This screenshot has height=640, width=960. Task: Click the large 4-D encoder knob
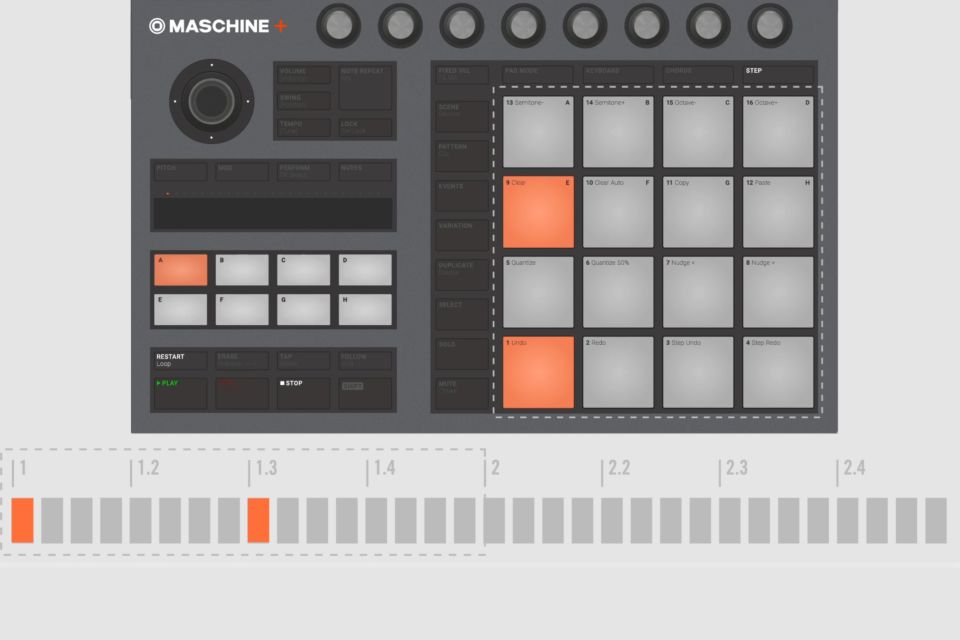210,100
